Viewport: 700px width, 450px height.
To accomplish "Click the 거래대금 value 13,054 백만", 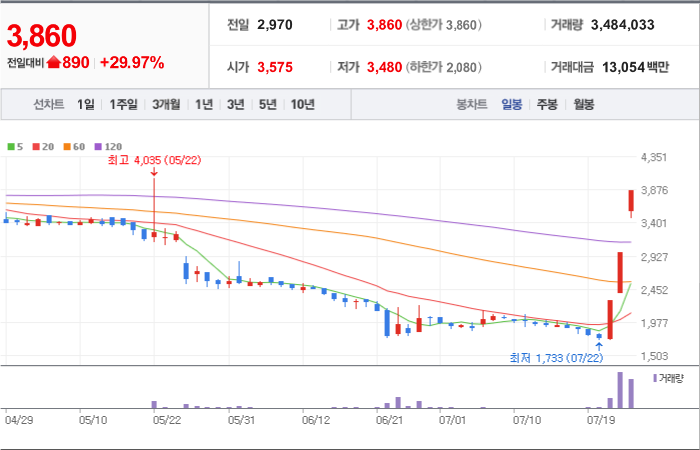I will (635, 67).
